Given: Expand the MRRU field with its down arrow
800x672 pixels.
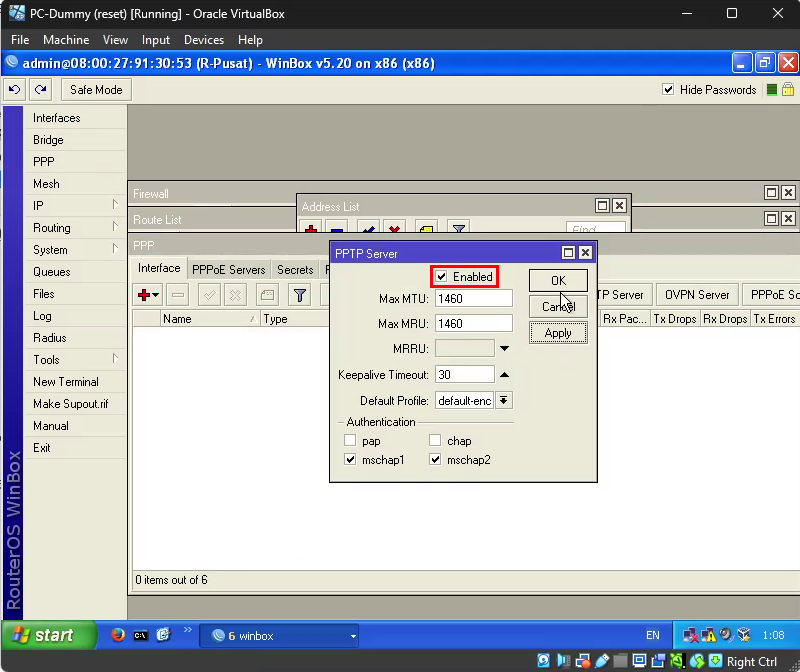Looking at the screenshot, I should click(x=505, y=349).
